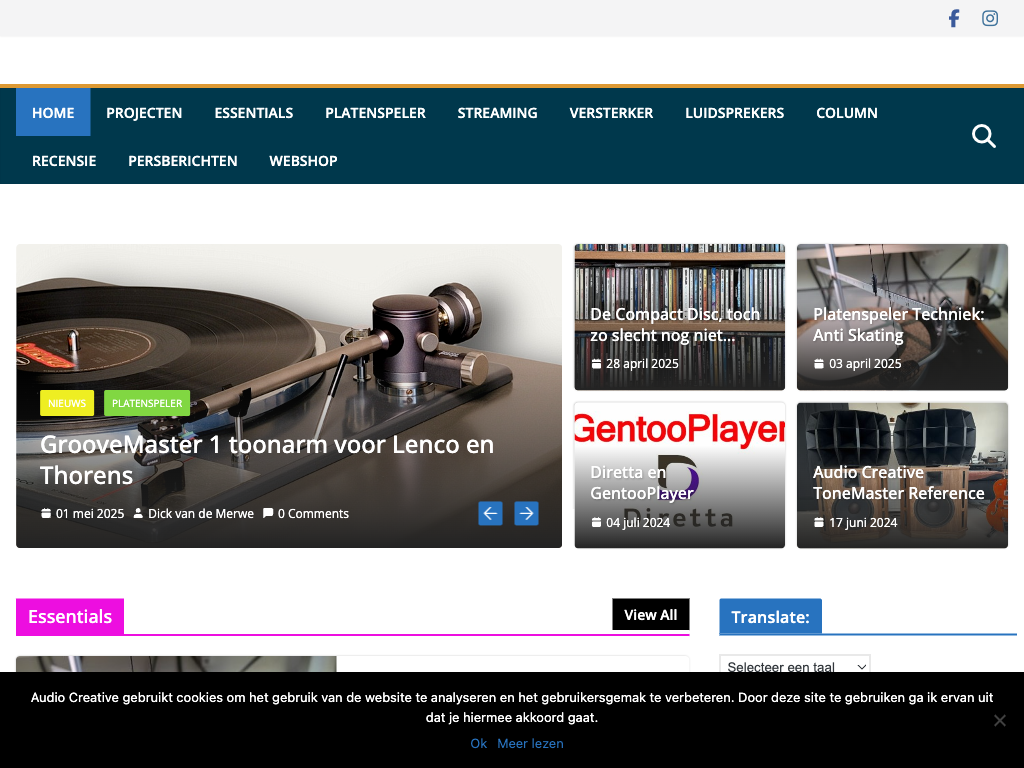Open the Meer lezen cookie link
Image resolution: width=1024 pixels, height=768 pixels.
(x=530, y=743)
